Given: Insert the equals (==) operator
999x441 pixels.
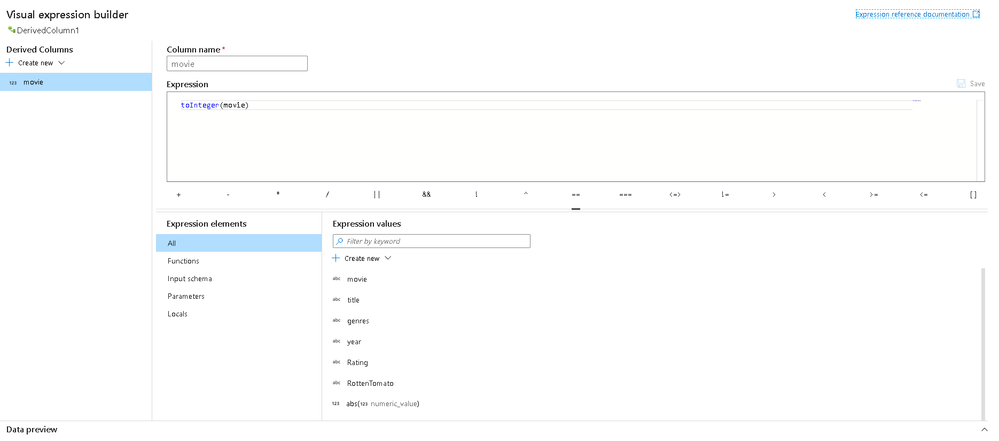Looking at the screenshot, I should tap(576, 194).
